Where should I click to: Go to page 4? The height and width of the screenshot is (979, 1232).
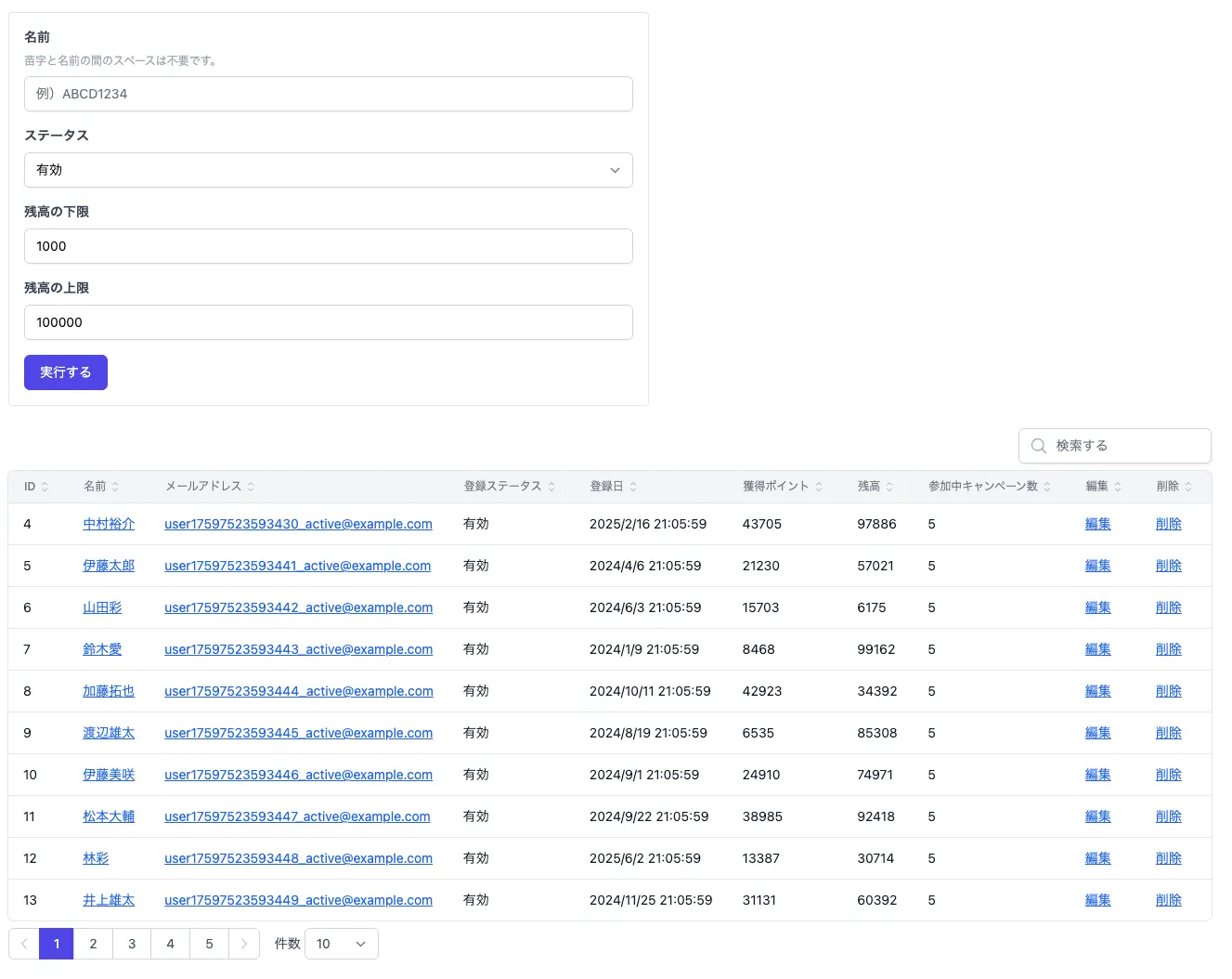pyautogui.click(x=171, y=944)
